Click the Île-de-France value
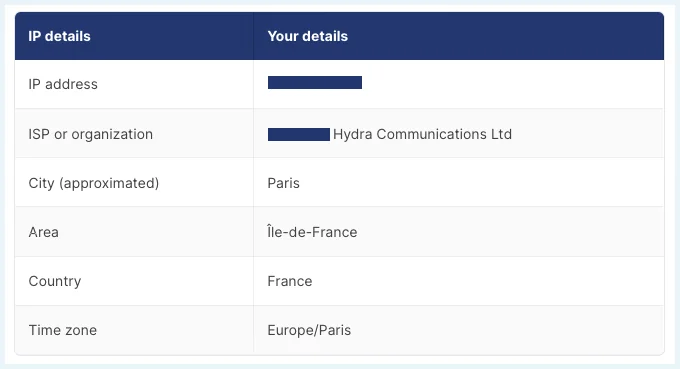This screenshot has width=680, height=369. (x=312, y=232)
